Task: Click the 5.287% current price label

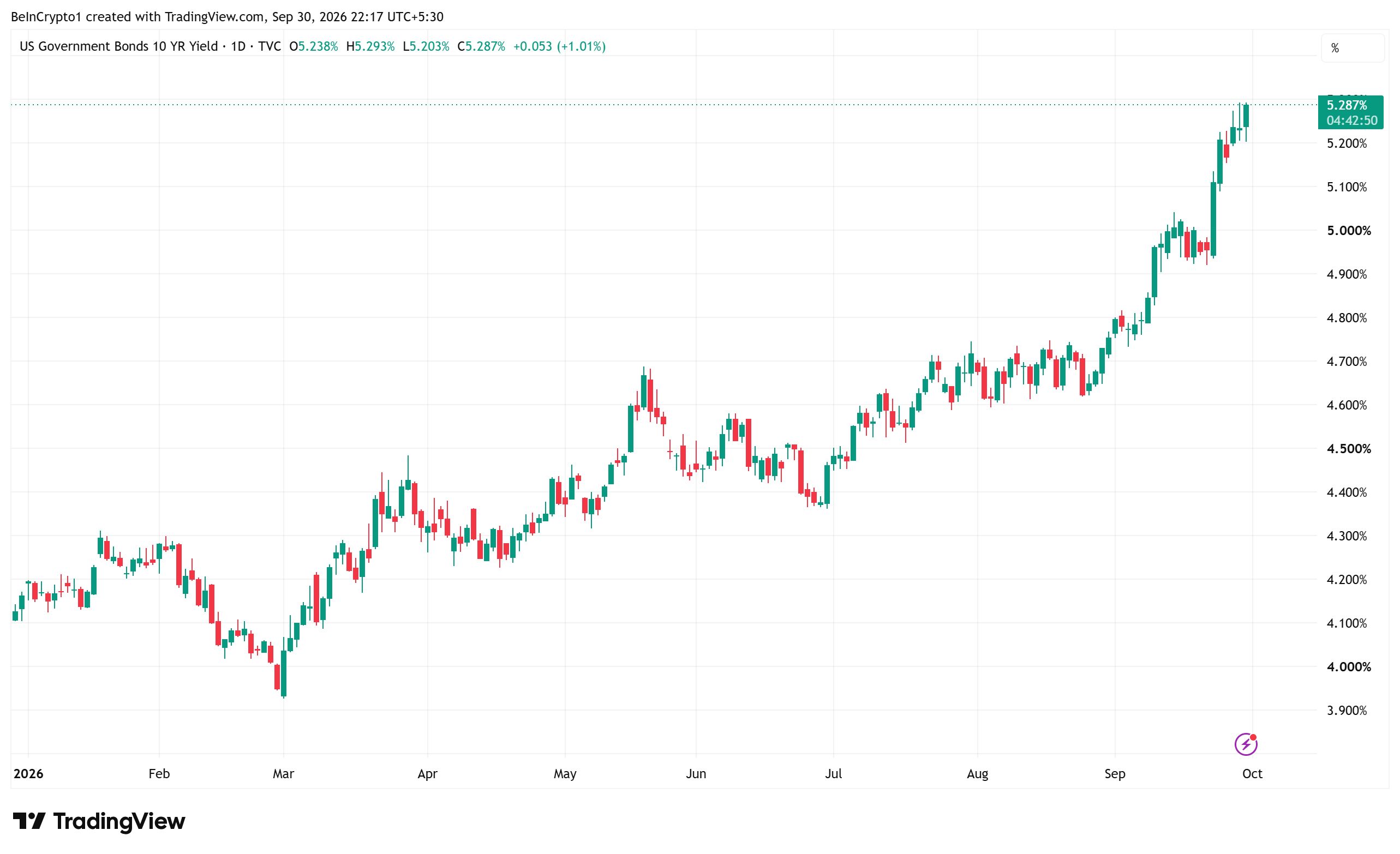Action: pos(1347,105)
